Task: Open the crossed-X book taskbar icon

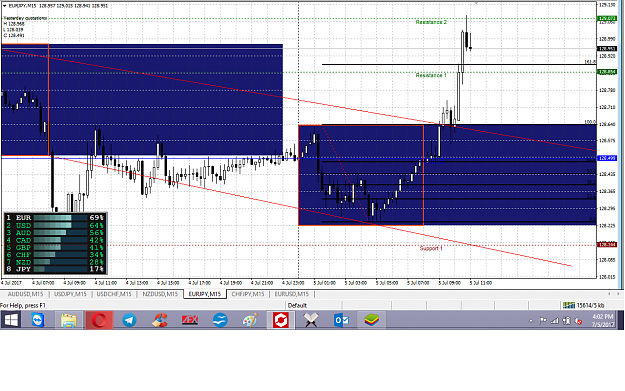Action: point(311,320)
